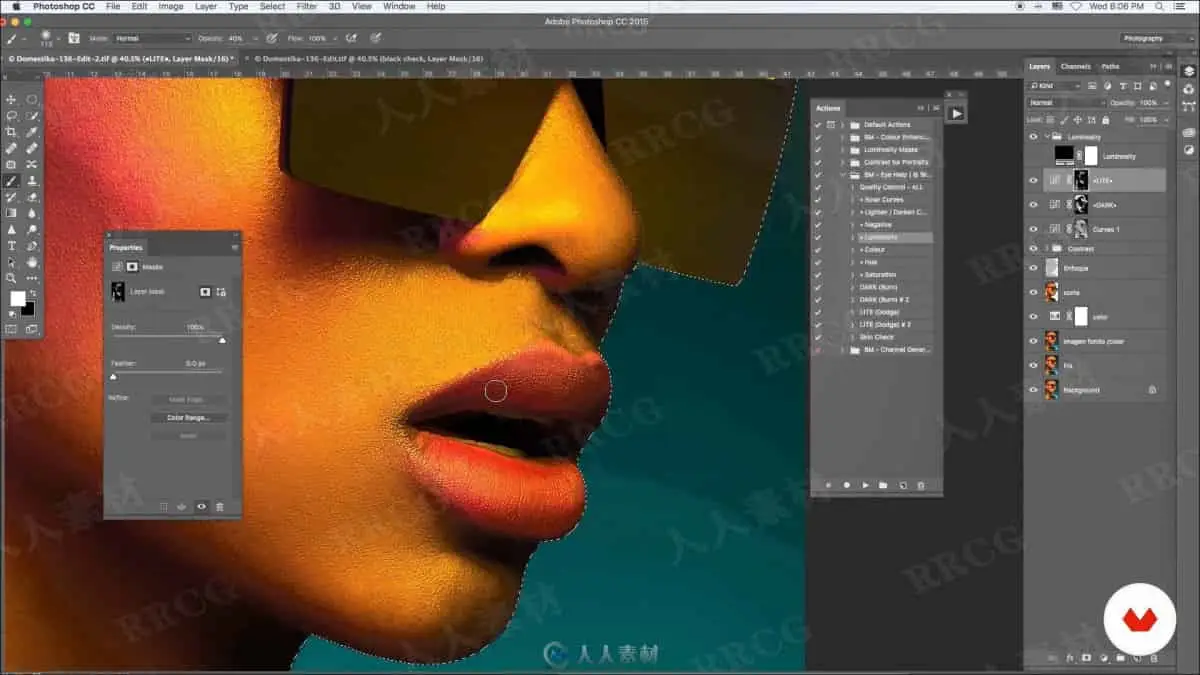This screenshot has width=1200, height=675.
Task: Select the Brush tool in toolbox
Action: click(x=12, y=181)
